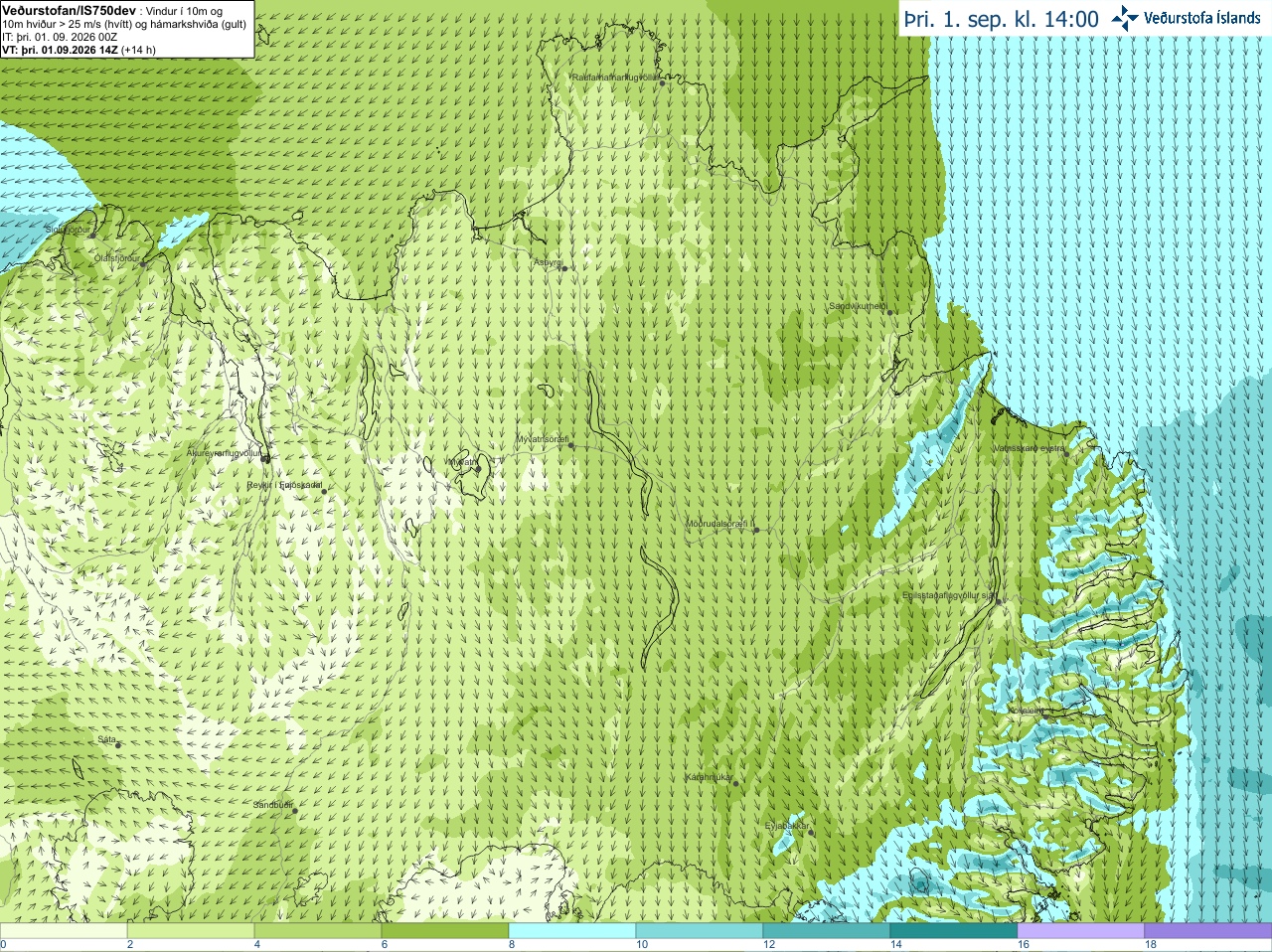The width and height of the screenshot is (1272, 952).
Task: Click the Sandvíkurheiði station label
Action: [859, 306]
